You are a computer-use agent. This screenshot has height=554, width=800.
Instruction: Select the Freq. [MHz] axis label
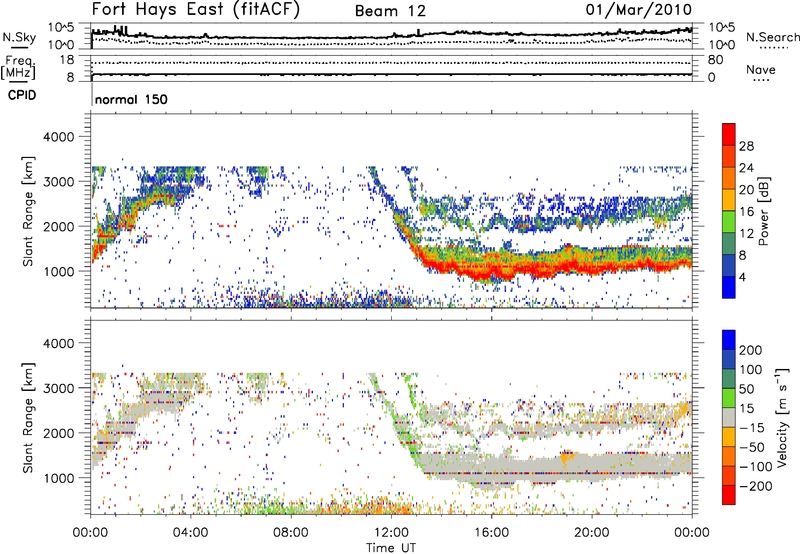[x=18, y=68]
